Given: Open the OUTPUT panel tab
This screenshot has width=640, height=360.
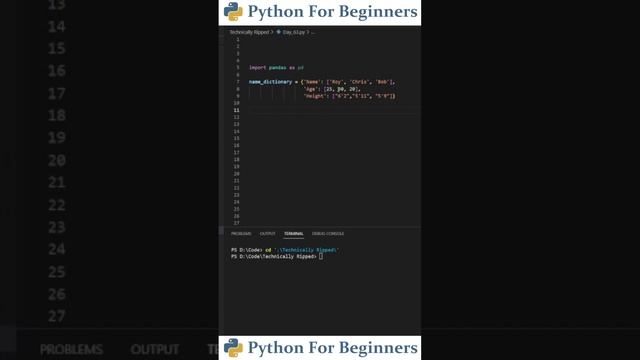Looking at the screenshot, I should click(267, 234).
